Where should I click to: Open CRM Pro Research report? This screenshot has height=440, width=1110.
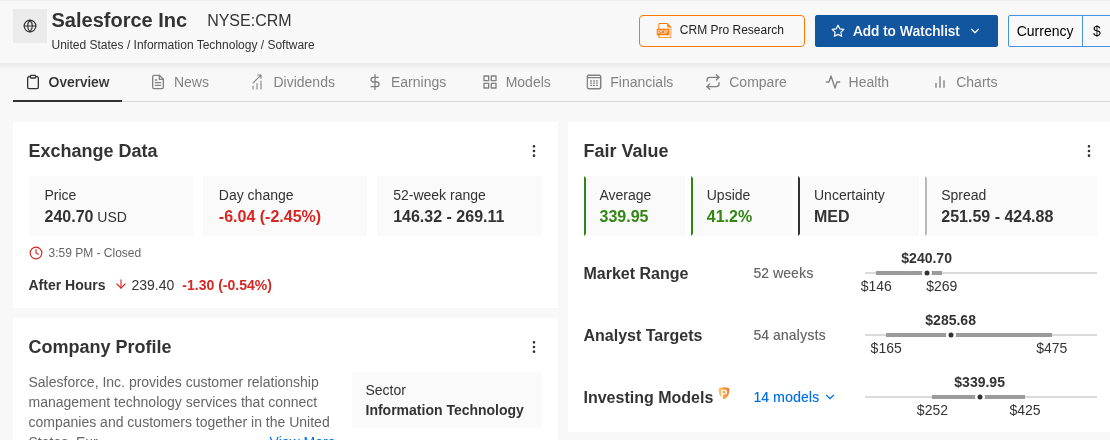coord(722,31)
